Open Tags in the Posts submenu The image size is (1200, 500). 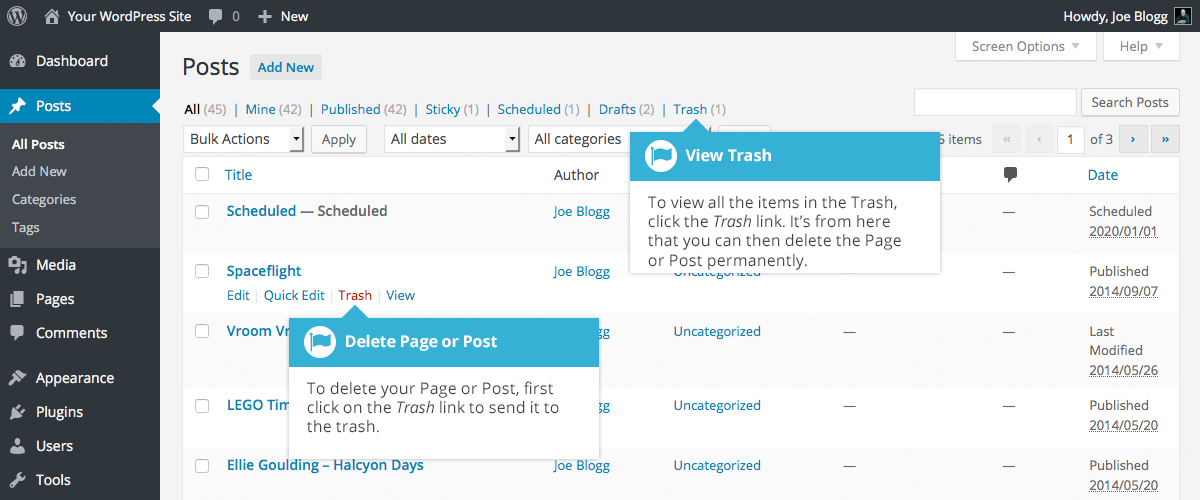[x=26, y=227]
